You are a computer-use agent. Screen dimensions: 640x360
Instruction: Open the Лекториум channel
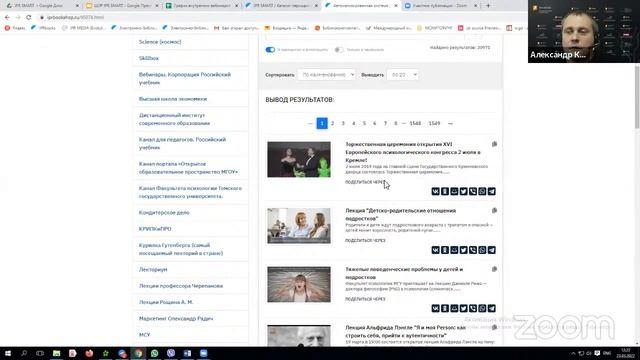click(153, 270)
